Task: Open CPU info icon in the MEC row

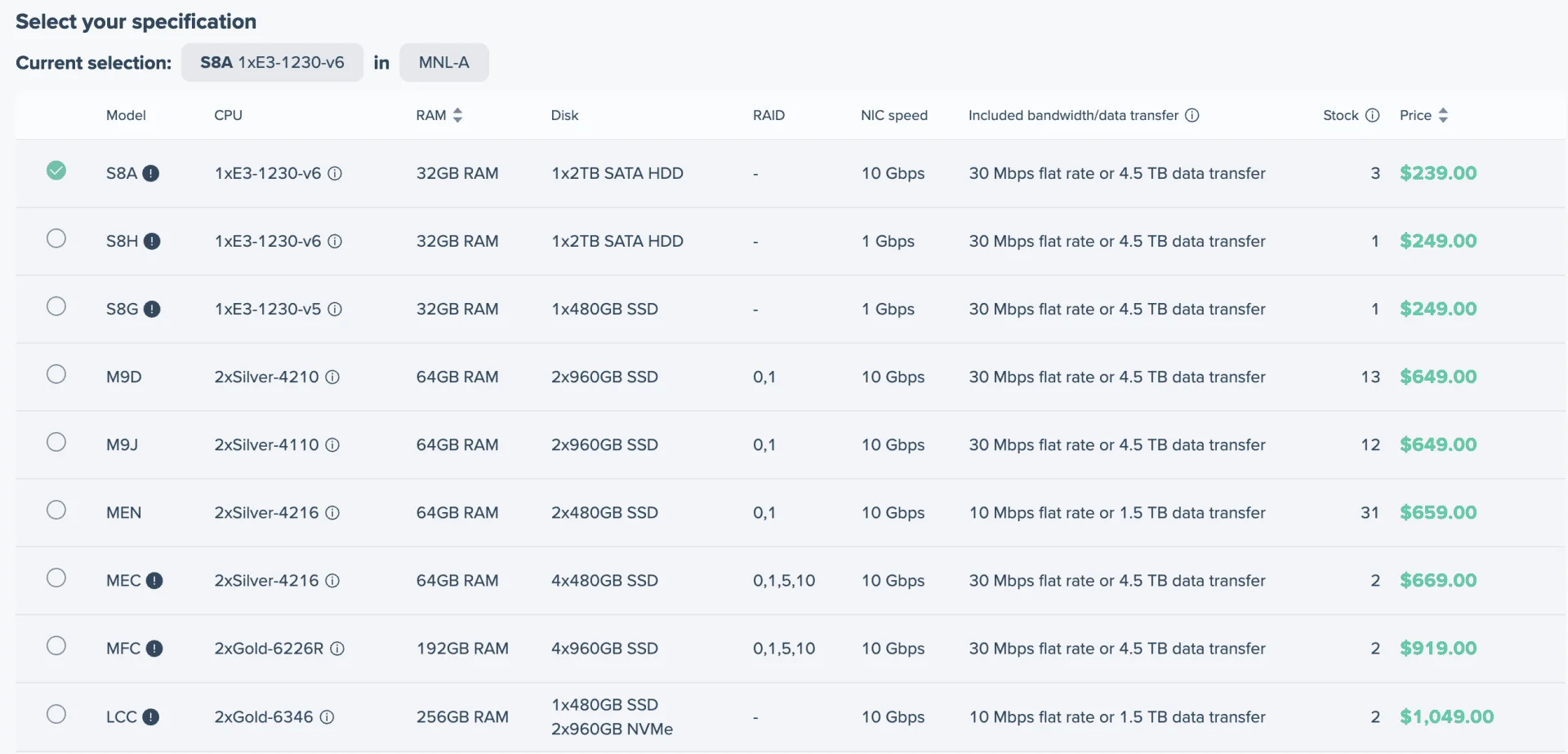Action: point(332,581)
